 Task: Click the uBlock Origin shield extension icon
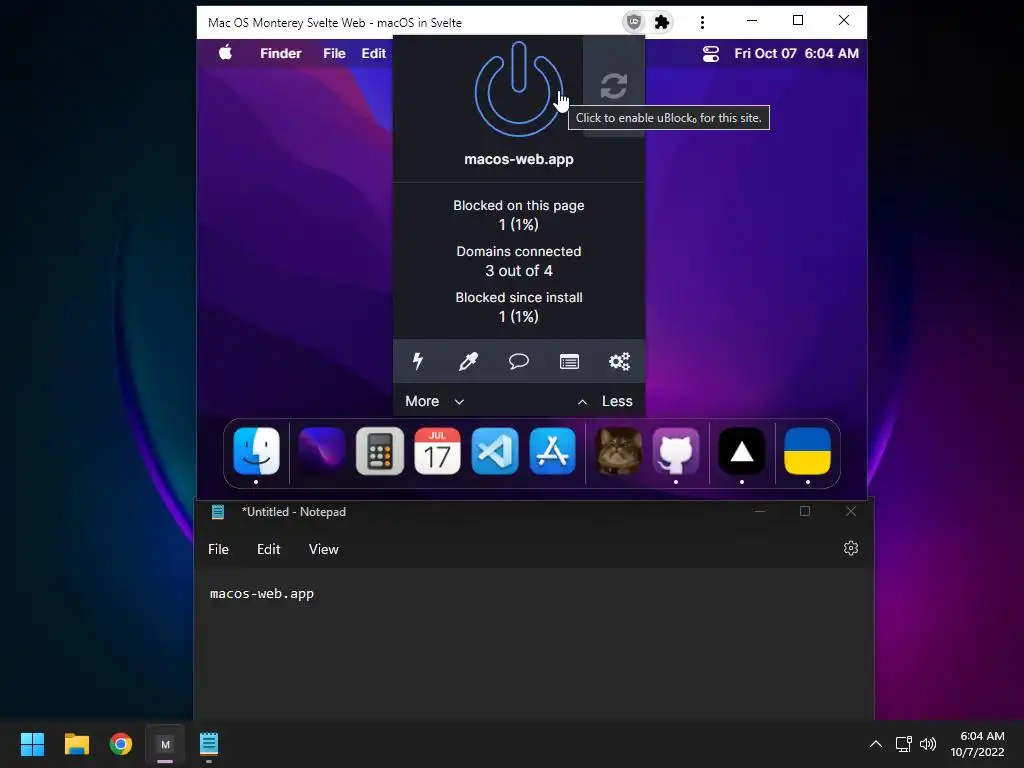633,22
